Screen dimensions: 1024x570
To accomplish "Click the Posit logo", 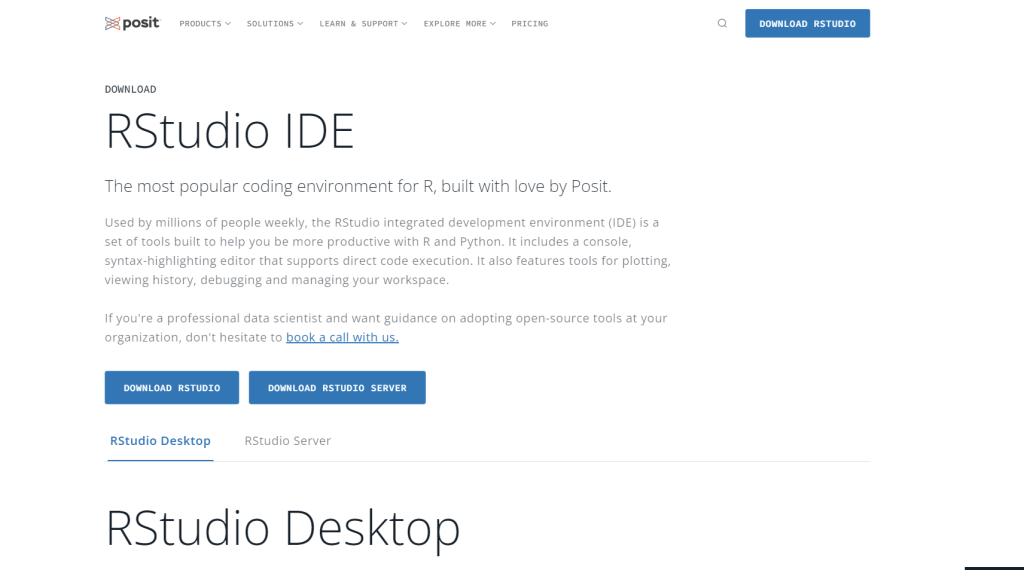I will tap(132, 24).
